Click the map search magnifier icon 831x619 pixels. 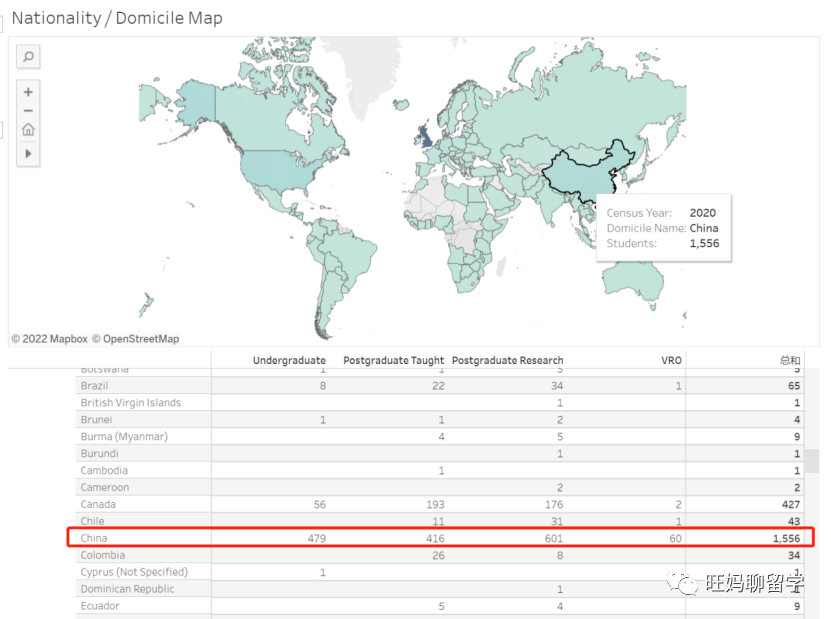28,57
